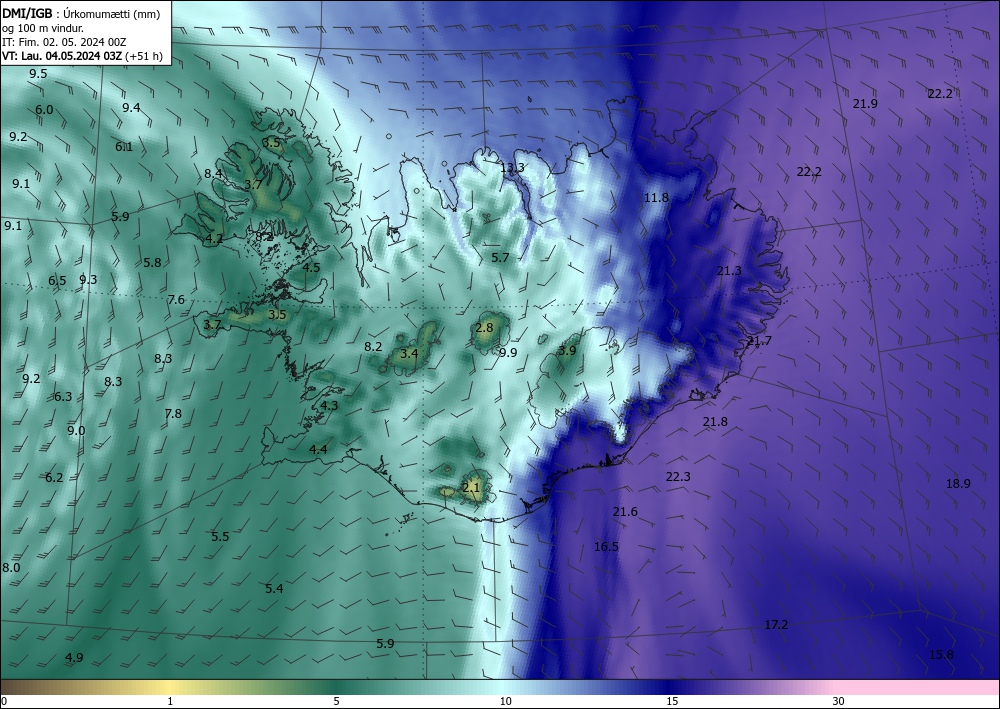Click the map value 5.4

[x=274, y=588]
